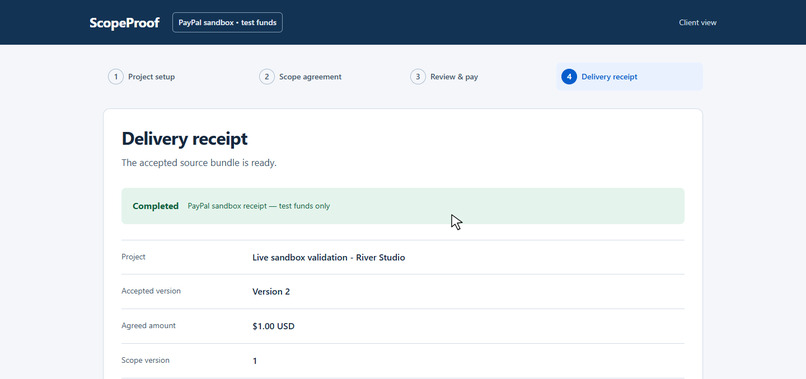Go to Scope agreement step
806x379 pixels.
[x=300, y=77]
